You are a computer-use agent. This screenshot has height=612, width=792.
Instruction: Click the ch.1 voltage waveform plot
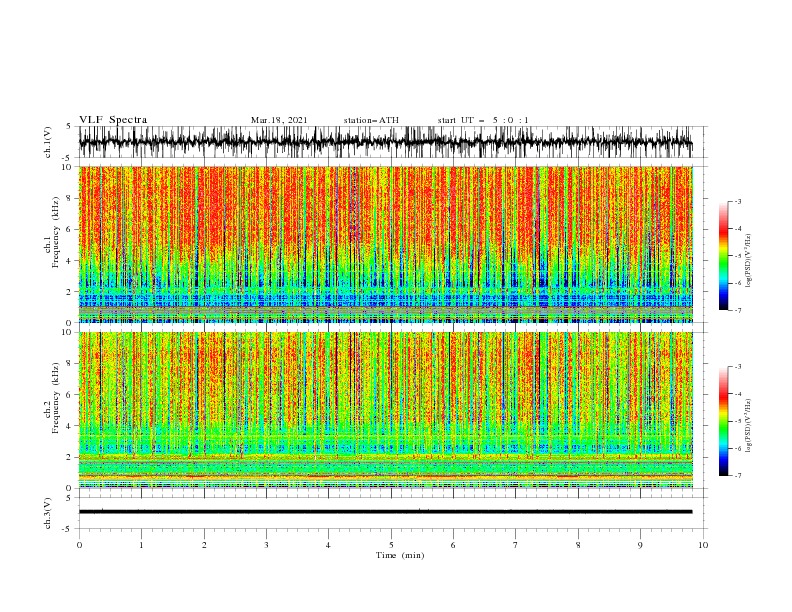(x=385, y=142)
